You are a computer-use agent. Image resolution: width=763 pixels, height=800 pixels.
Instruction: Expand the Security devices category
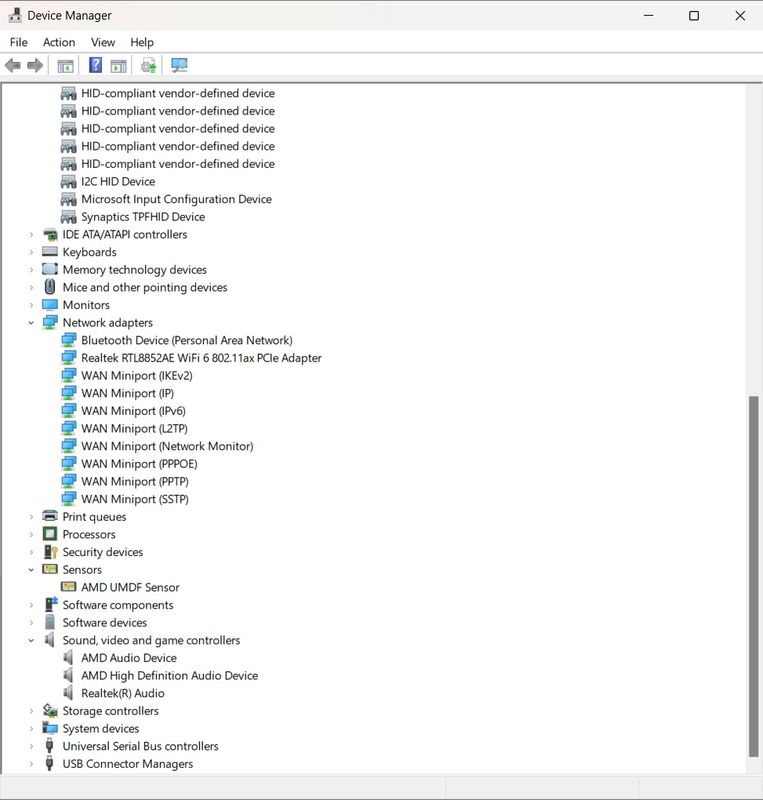coord(31,552)
